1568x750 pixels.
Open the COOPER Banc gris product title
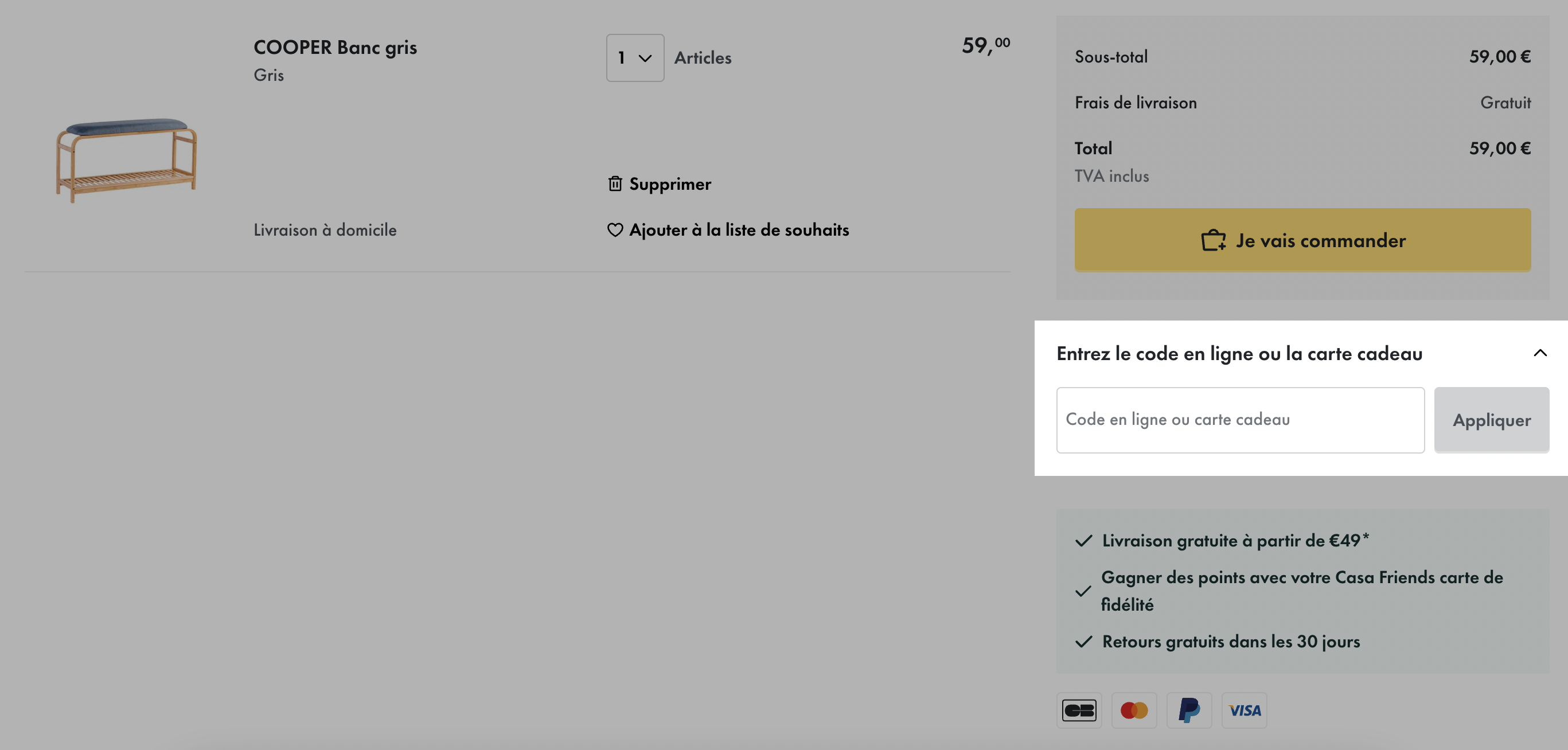[336, 47]
